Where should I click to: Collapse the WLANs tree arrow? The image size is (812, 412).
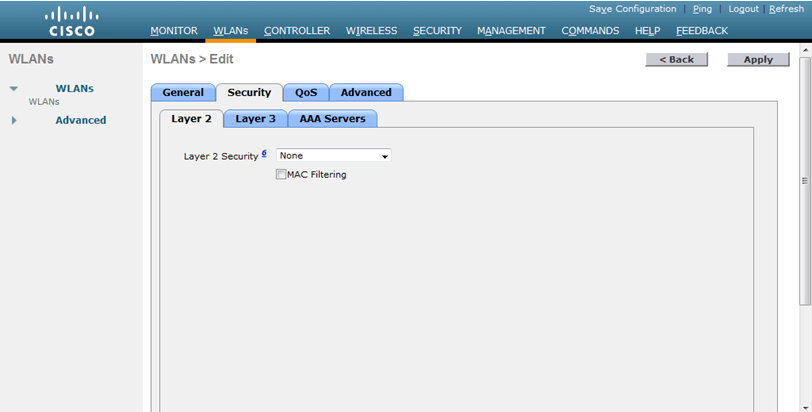tap(14, 89)
